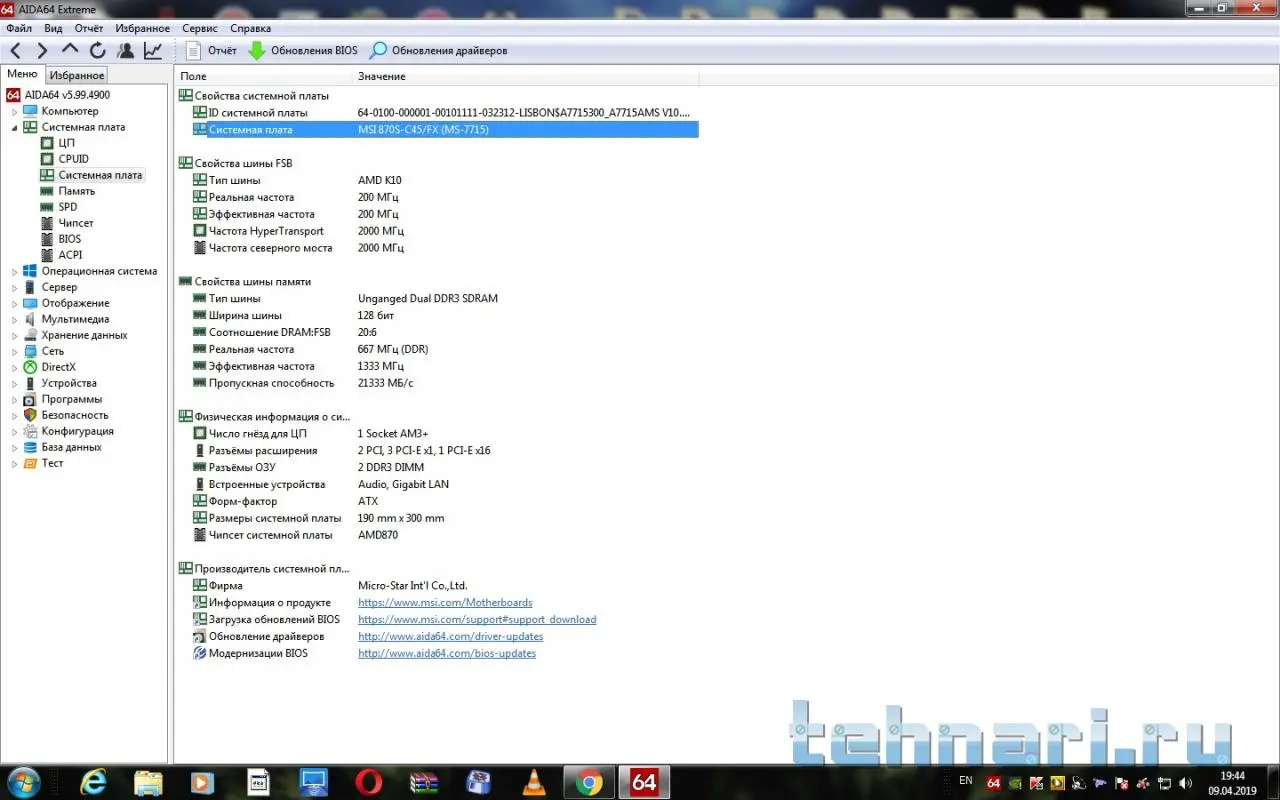This screenshot has width=1280, height=800.
Task: Open the Вид menu
Action: point(53,28)
